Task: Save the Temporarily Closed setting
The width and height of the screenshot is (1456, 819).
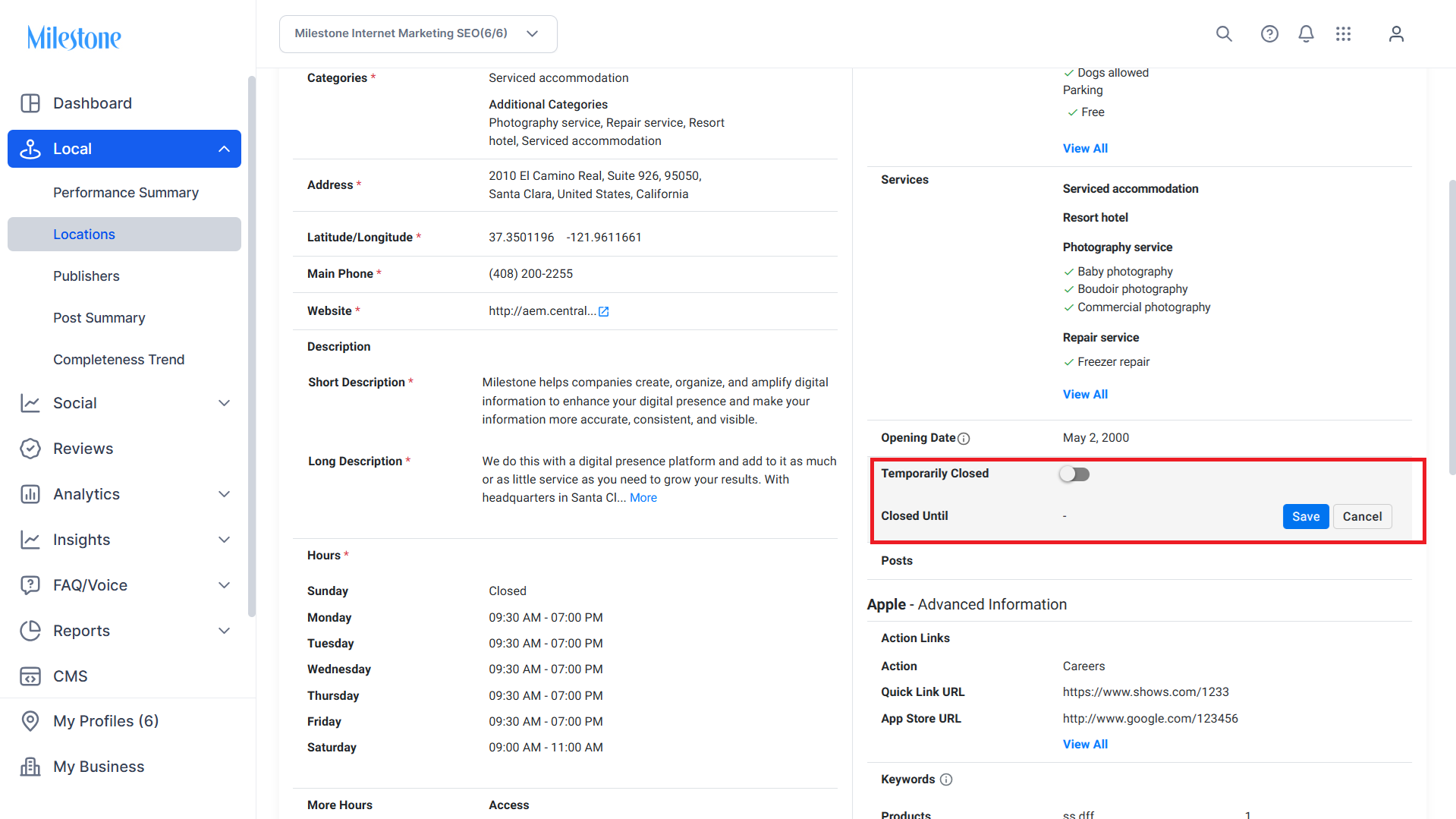Action: tap(1306, 517)
